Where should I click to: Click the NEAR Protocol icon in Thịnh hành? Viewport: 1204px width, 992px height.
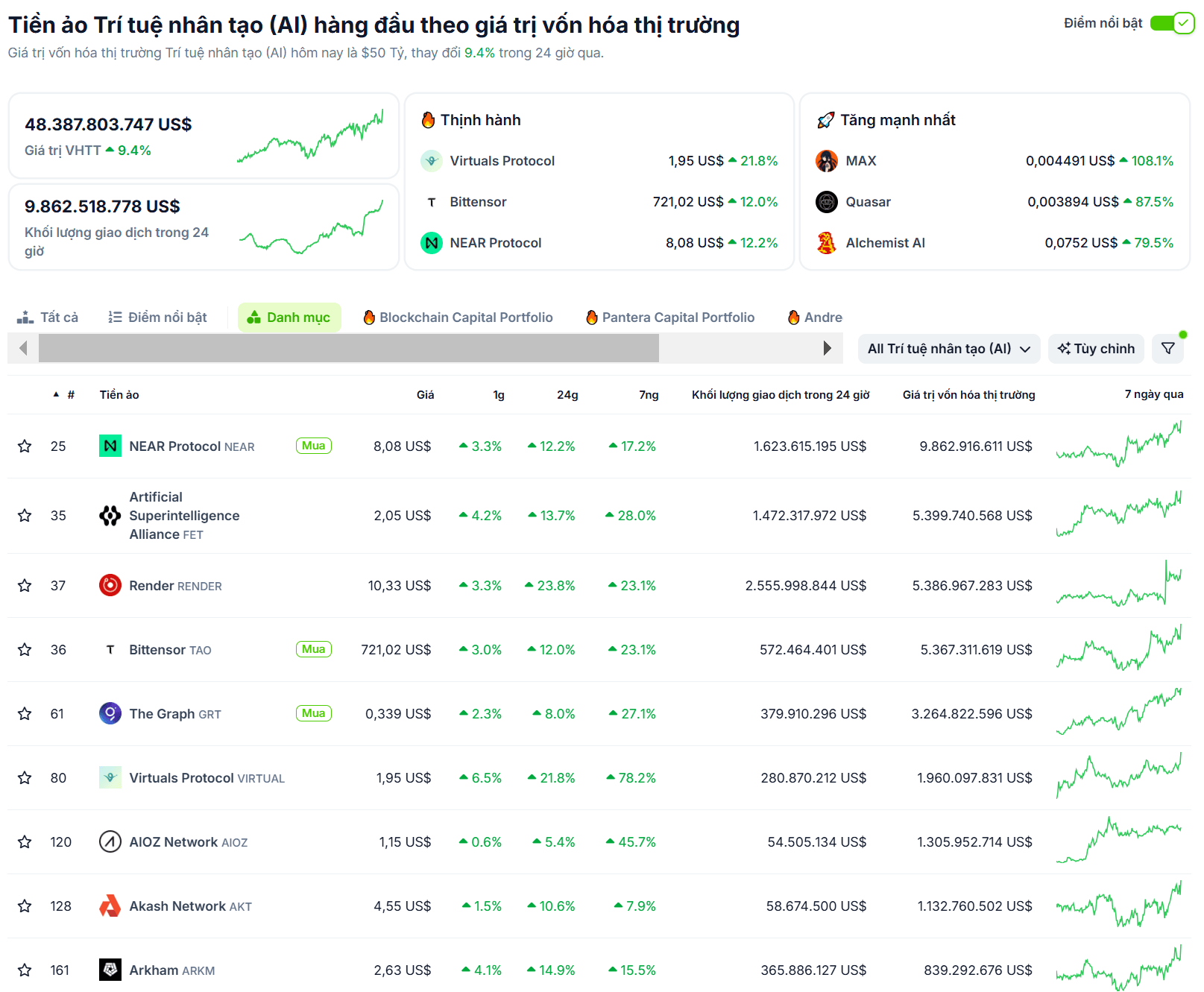(432, 243)
